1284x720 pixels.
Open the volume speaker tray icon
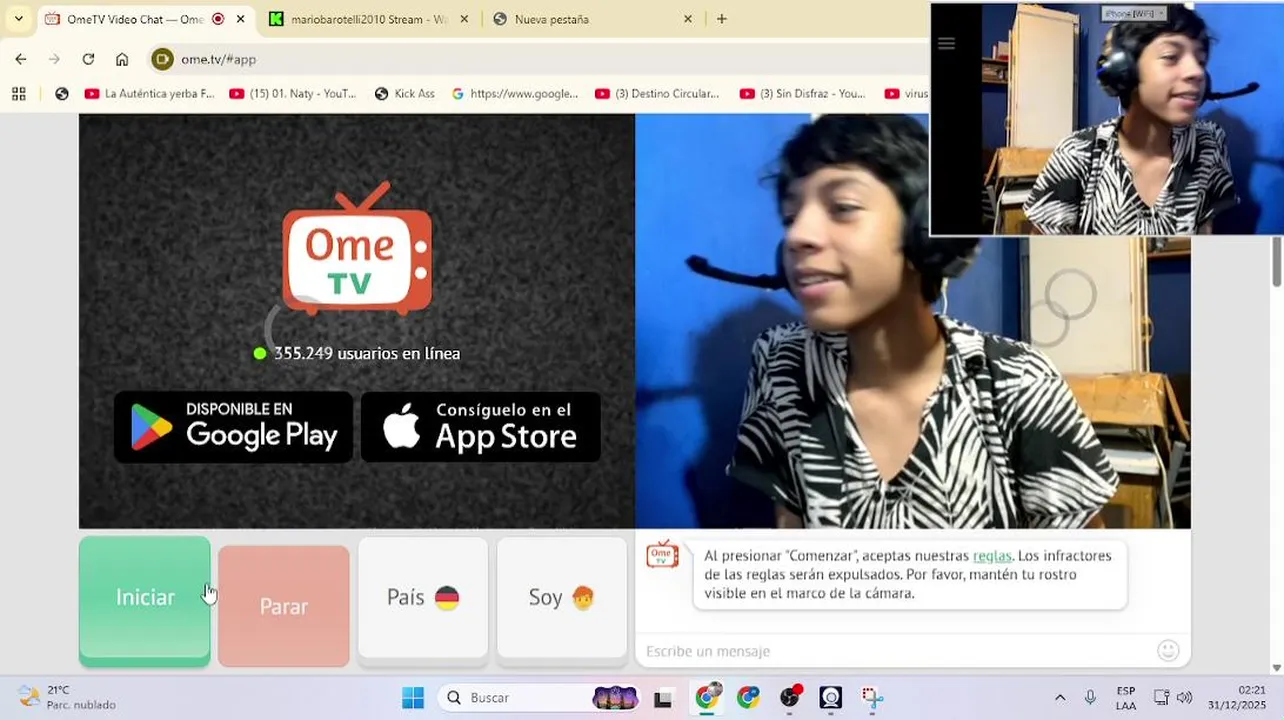(x=1185, y=697)
